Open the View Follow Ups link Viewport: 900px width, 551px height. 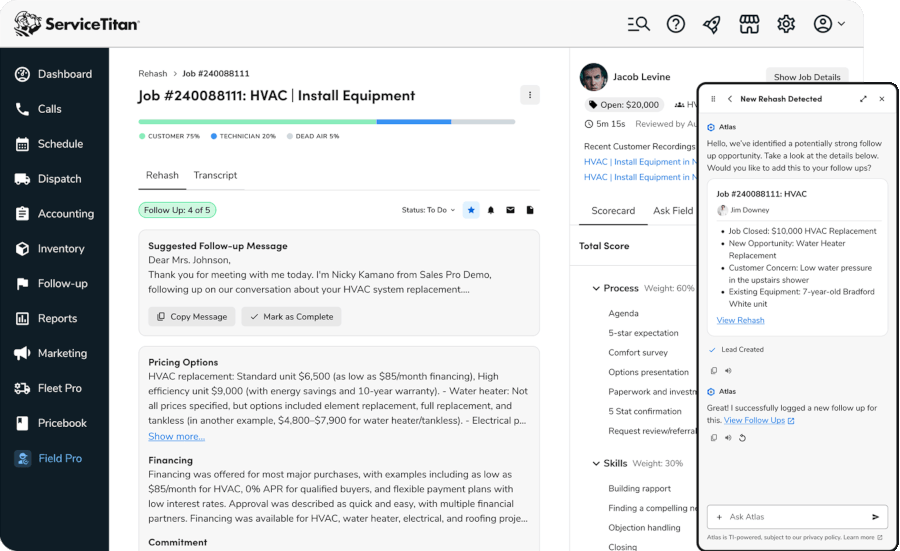pyautogui.click(x=759, y=421)
